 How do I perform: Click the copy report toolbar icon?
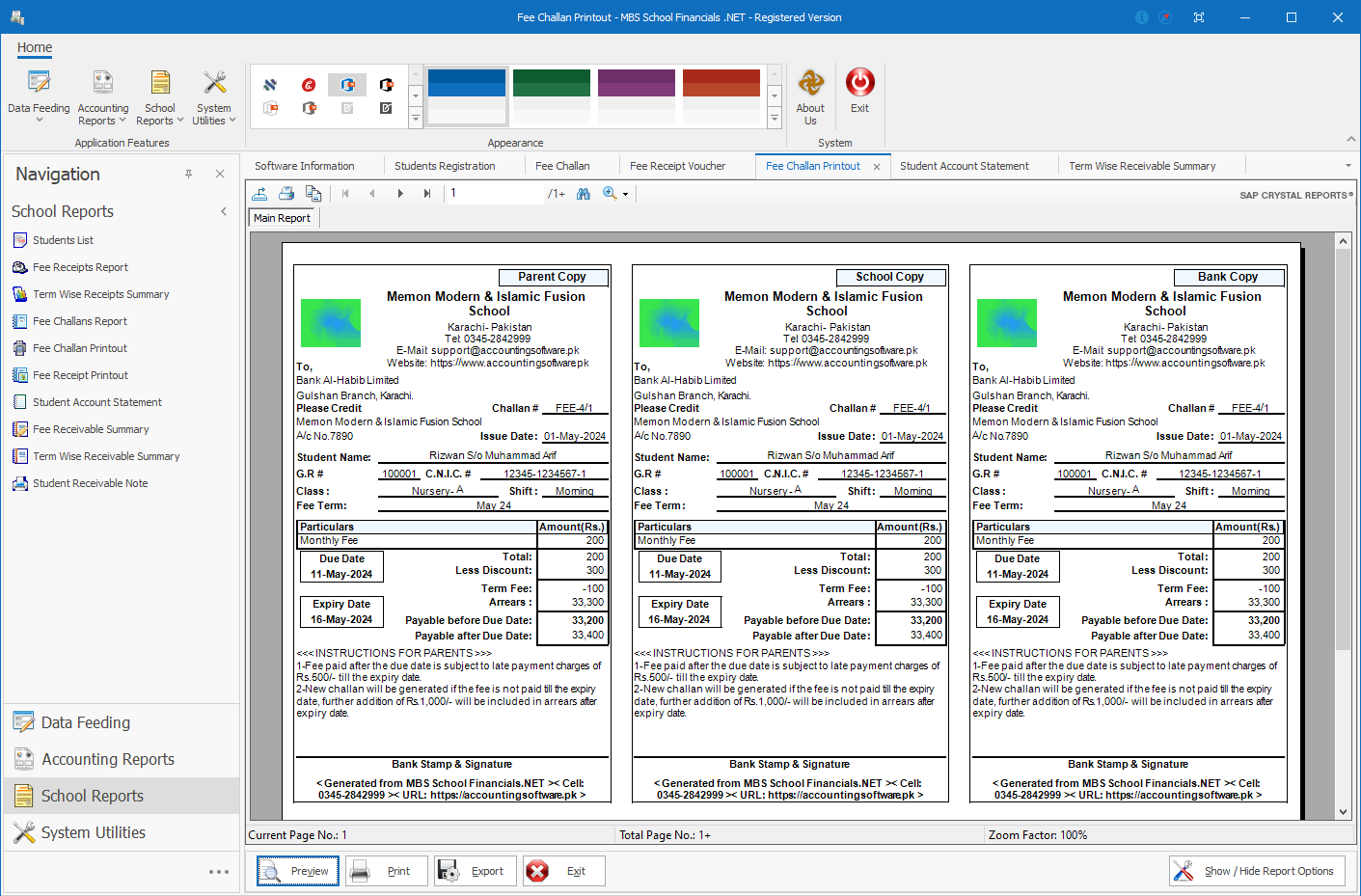coord(313,193)
